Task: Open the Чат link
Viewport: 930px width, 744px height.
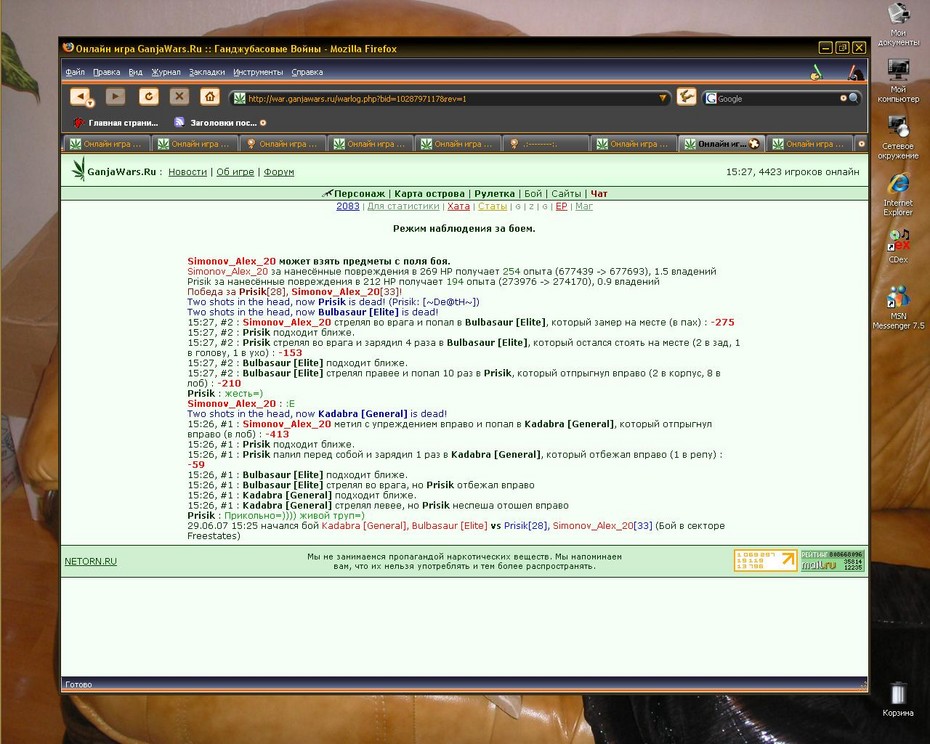Action: [599, 193]
